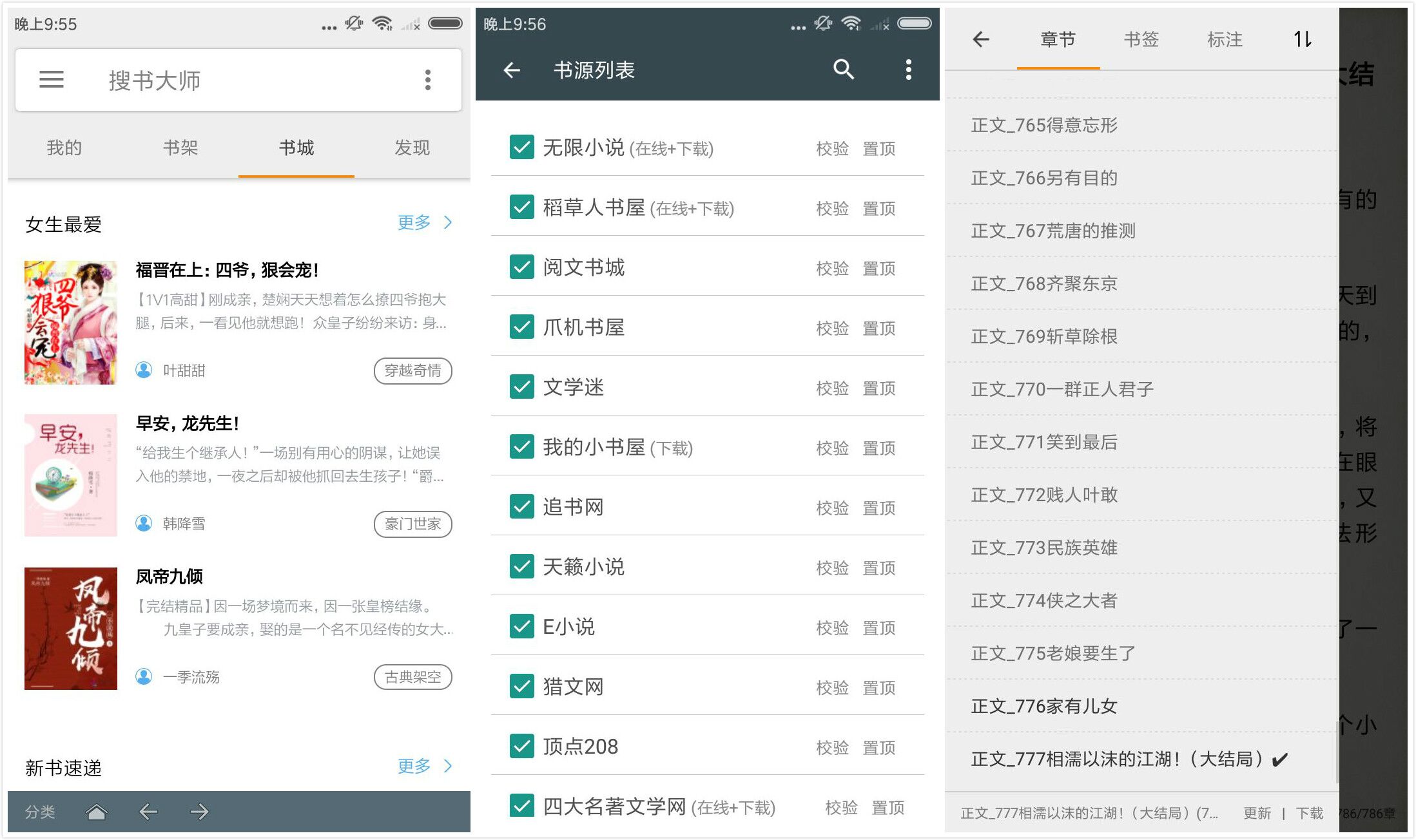Open the 分类 category selector
The height and width of the screenshot is (840, 1416).
pos(40,812)
